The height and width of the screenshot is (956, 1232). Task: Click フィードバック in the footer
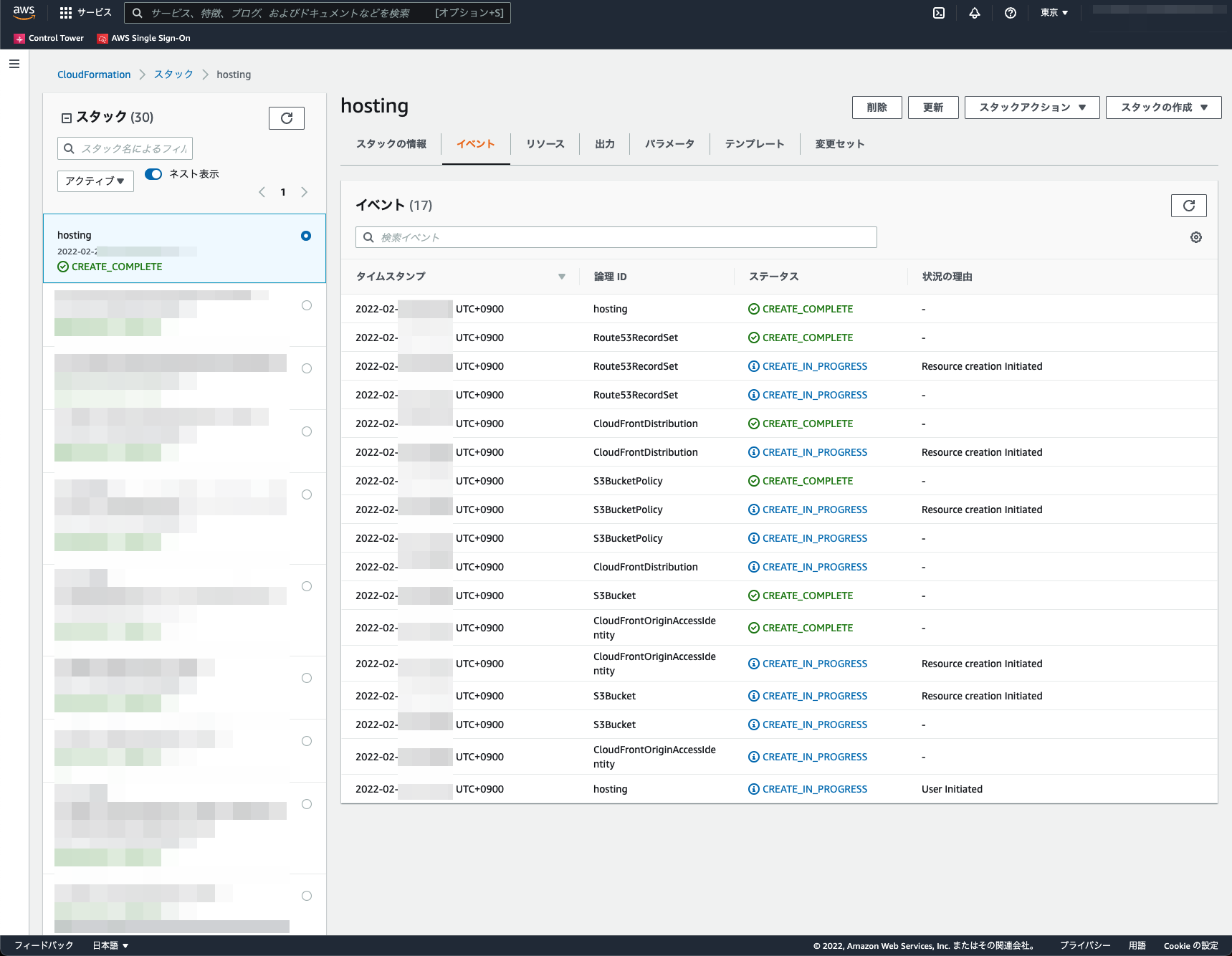coord(44,945)
